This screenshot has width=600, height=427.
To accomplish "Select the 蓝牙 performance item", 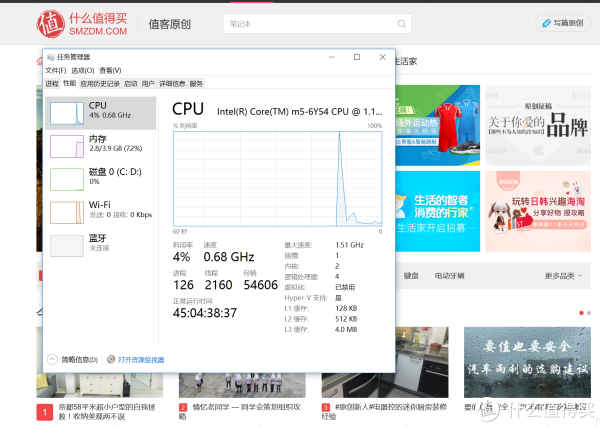I will [x=101, y=245].
